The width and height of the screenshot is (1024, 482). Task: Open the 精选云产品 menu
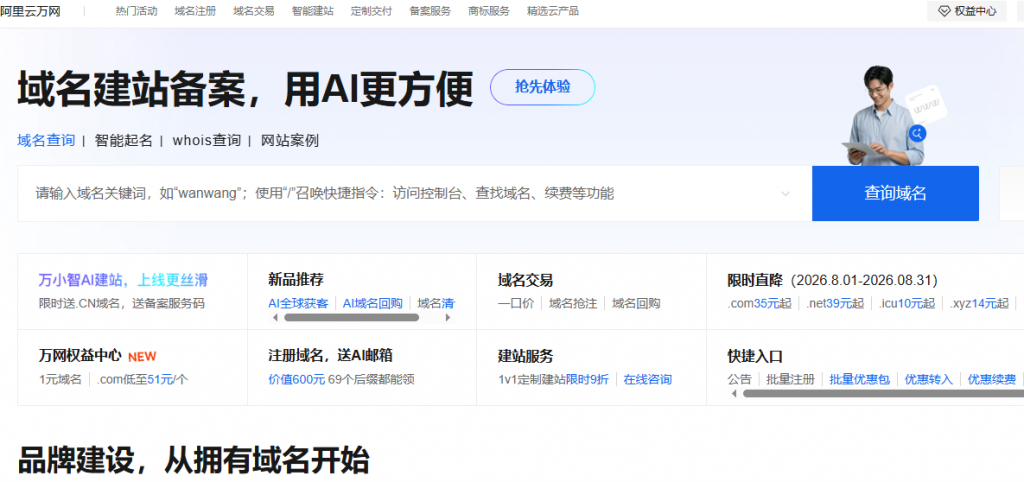tap(553, 11)
